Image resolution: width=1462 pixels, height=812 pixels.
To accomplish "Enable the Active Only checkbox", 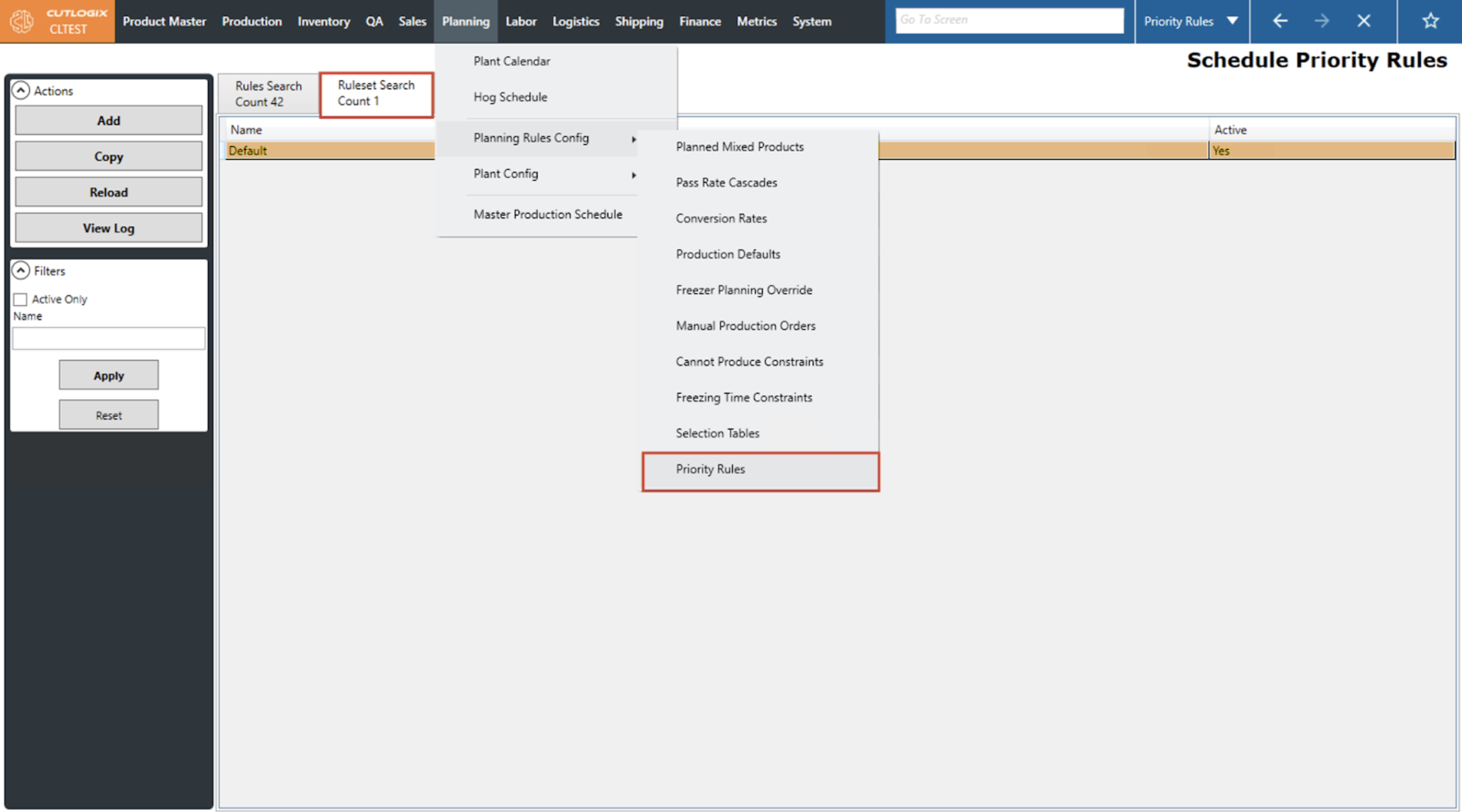I will click(21, 299).
